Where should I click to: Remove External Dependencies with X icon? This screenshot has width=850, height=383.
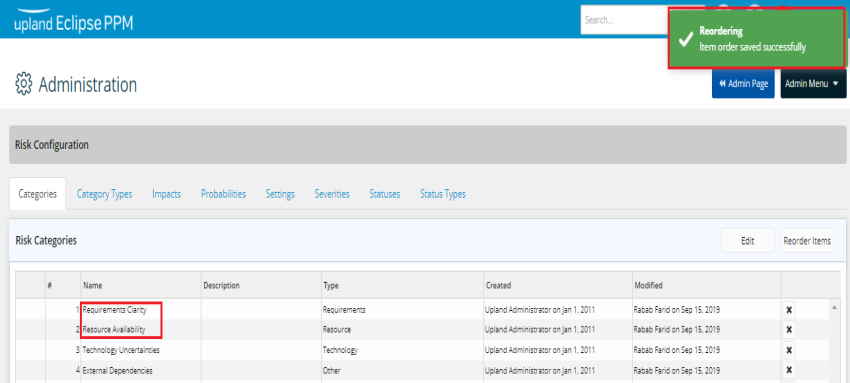pyautogui.click(x=789, y=371)
